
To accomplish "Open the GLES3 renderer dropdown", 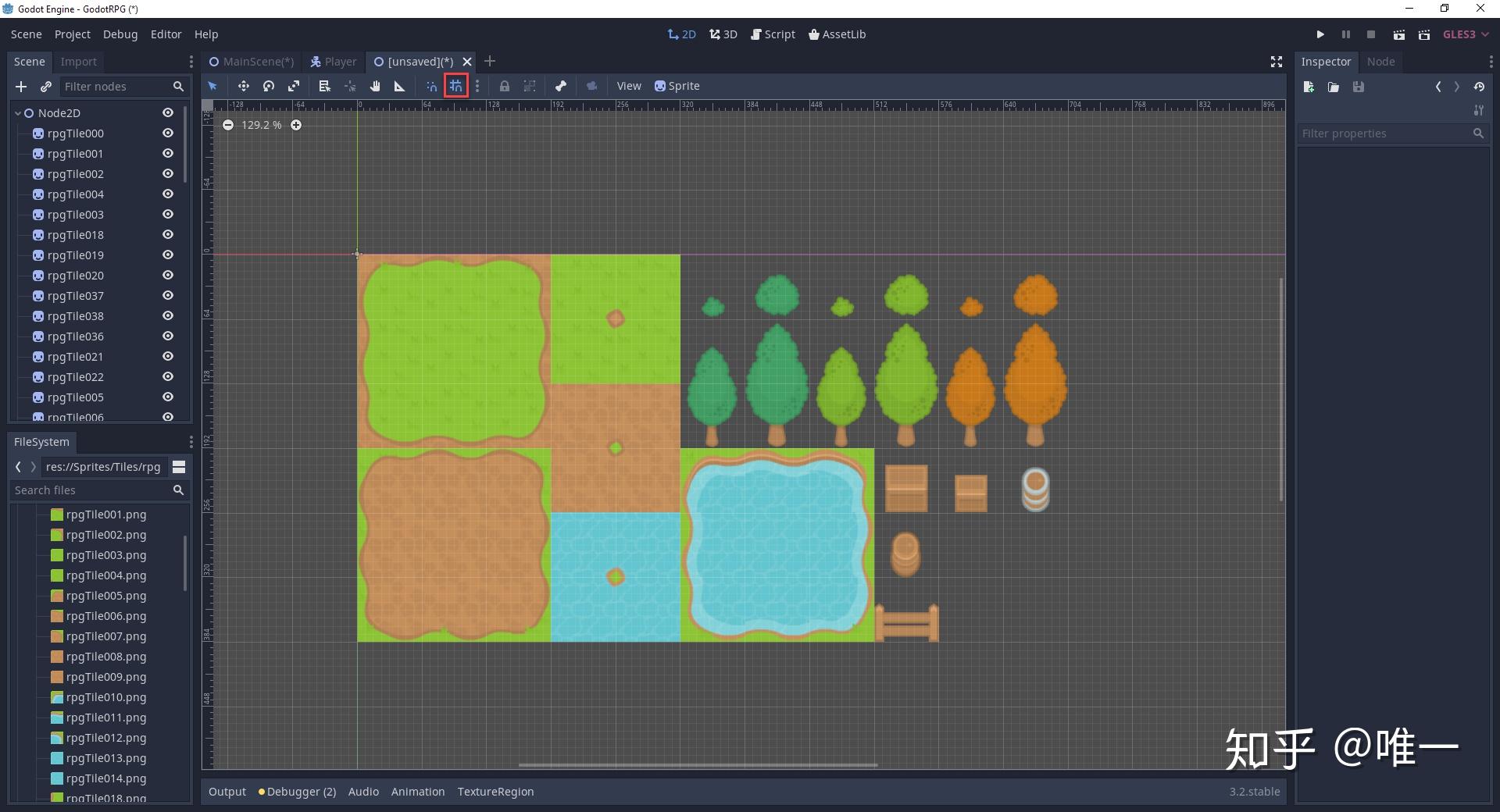I will [1465, 34].
